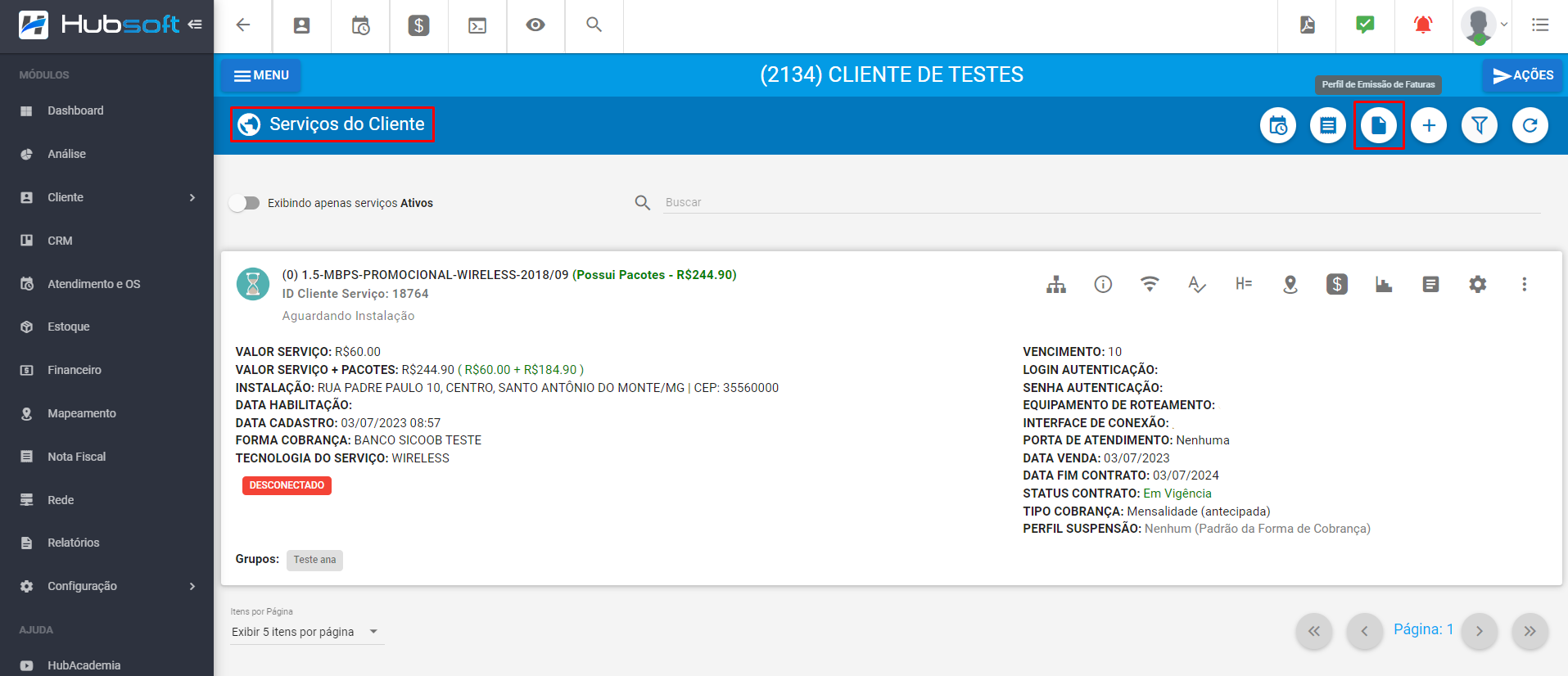Open the spellcheck A icon on service row

coord(1196,284)
